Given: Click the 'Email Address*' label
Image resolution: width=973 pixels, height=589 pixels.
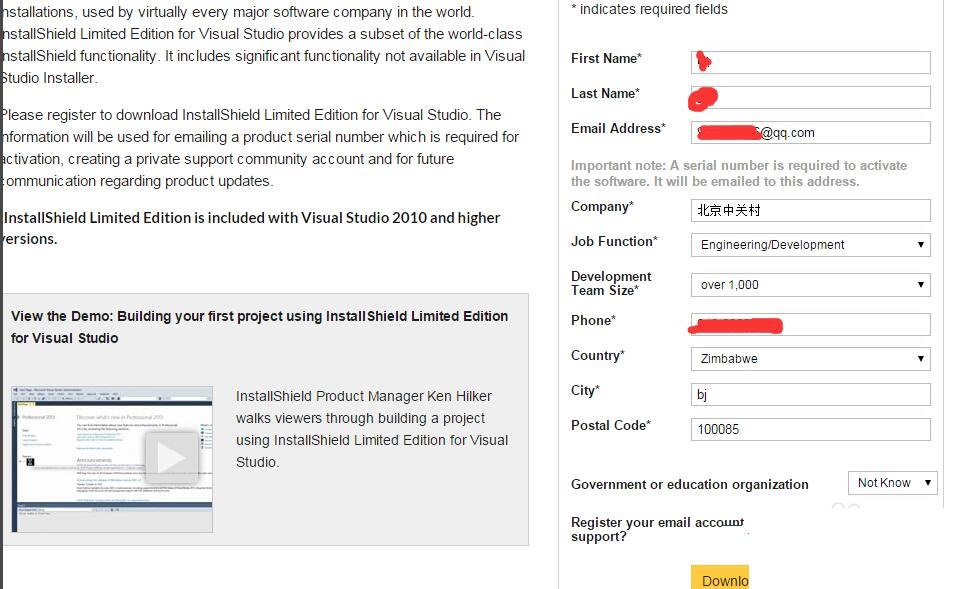Looking at the screenshot, I should click(x=618, y=128).
